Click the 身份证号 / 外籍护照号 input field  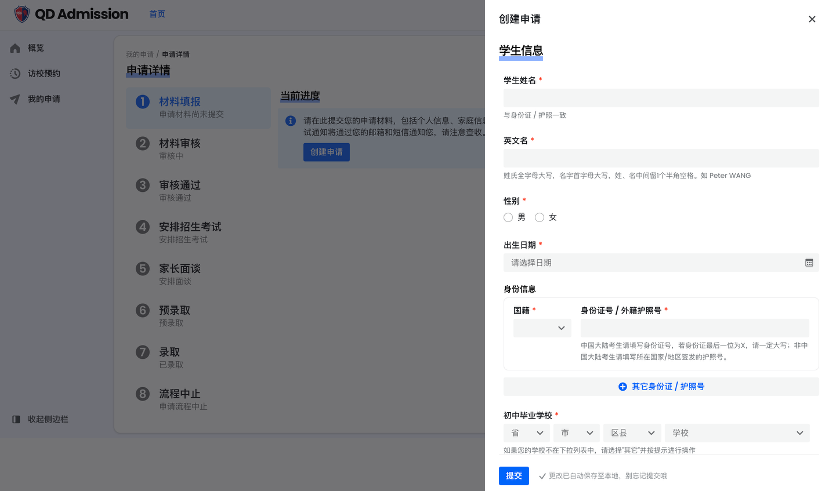(694, 328)
